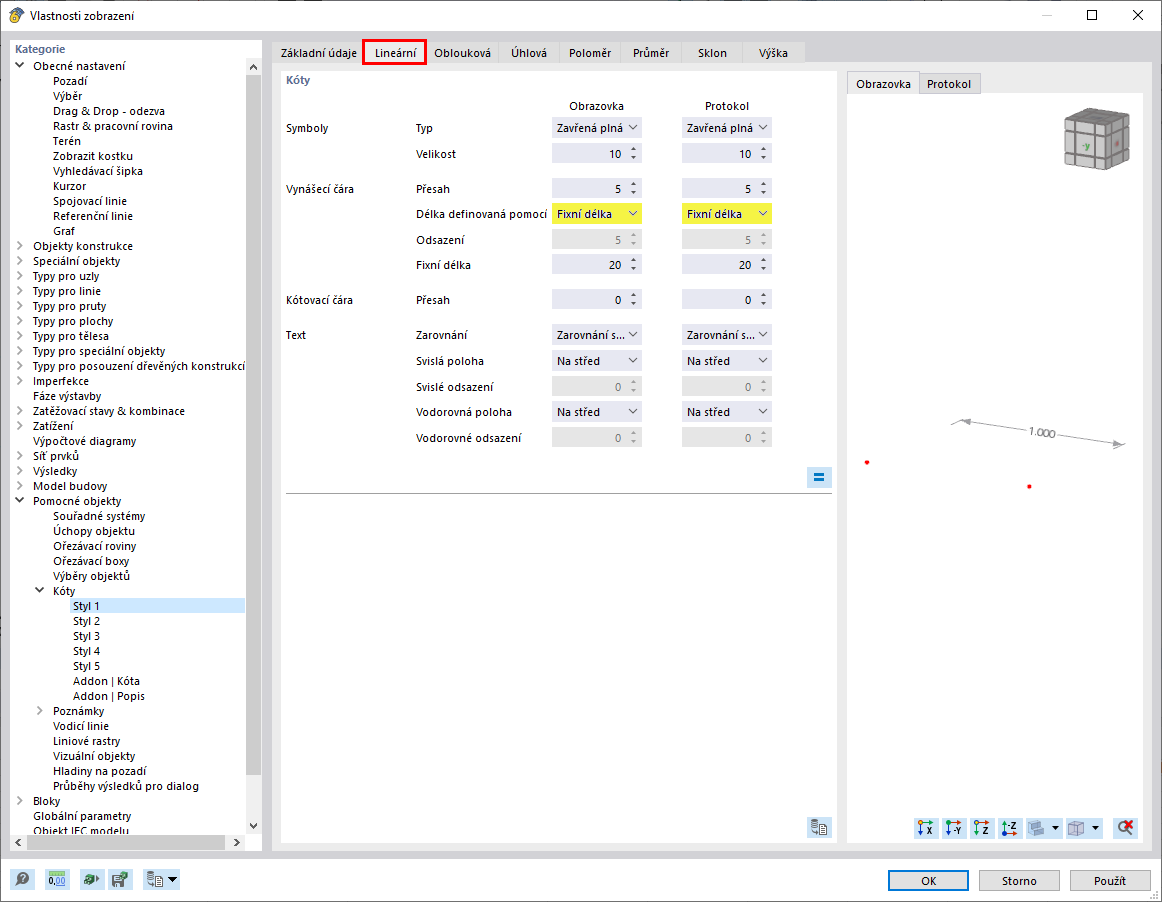Click the down arrow of category tree scrollbar

tap(253, 826)
